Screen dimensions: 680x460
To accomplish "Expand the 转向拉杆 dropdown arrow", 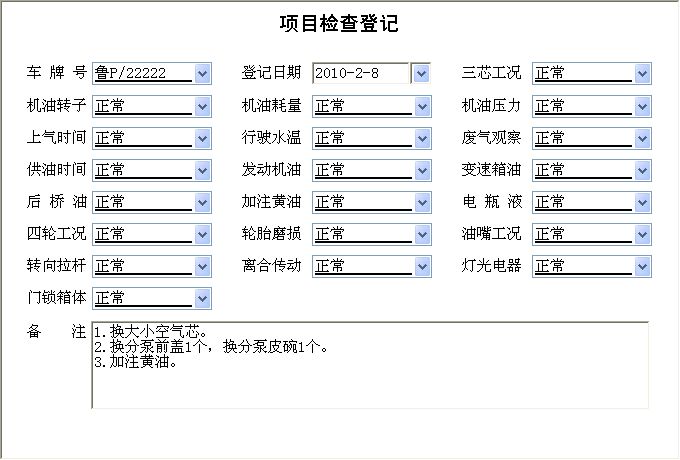I will point(203,267).
